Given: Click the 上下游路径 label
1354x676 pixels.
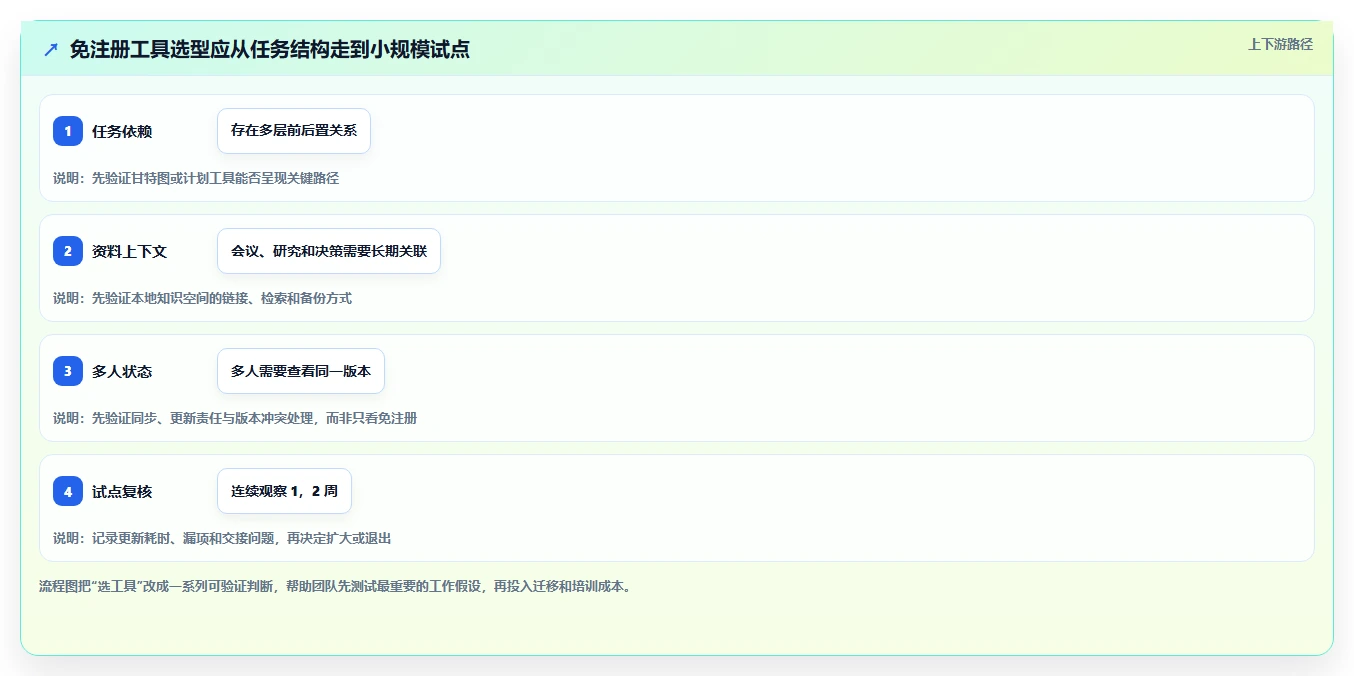Looking at the screenshot, I should (x=1280, y=44).
